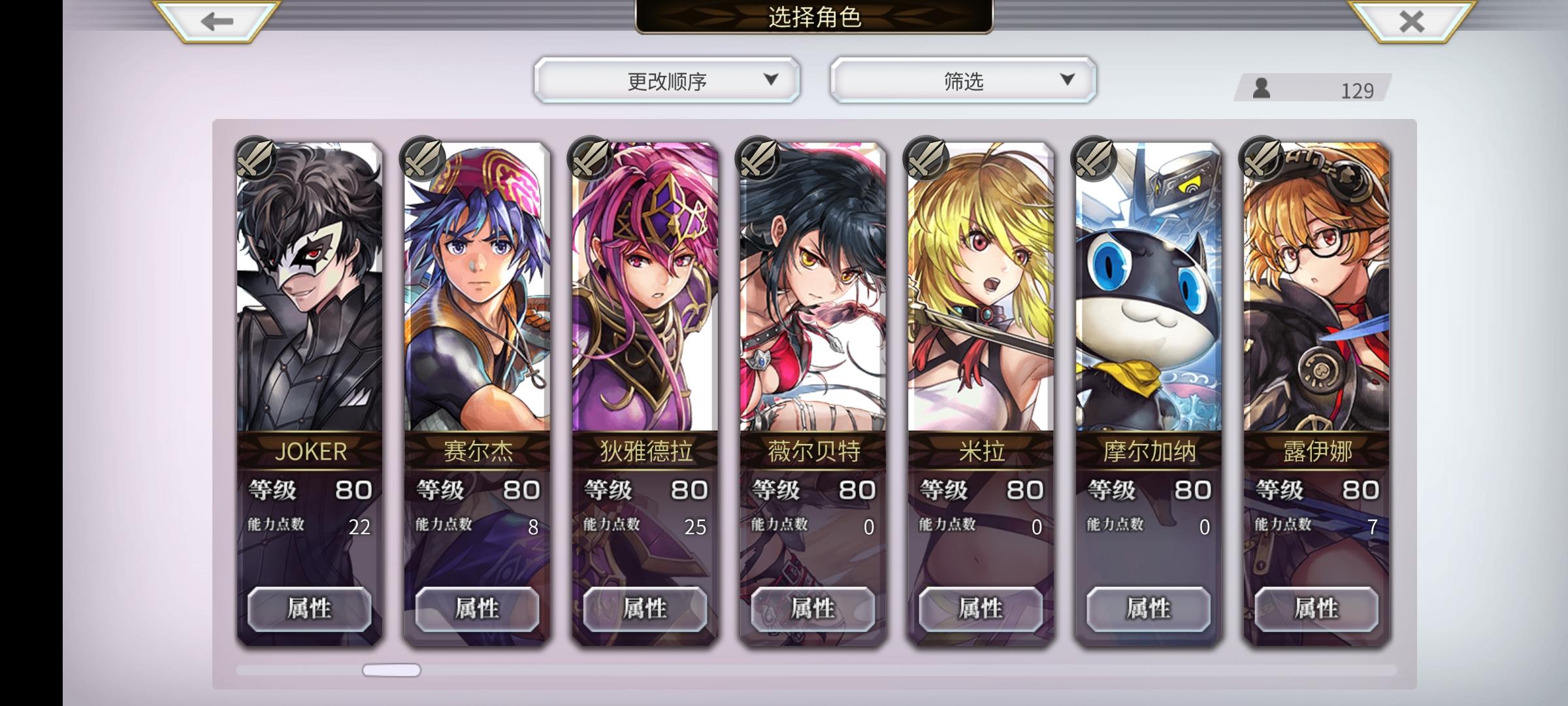Click the sword icon on 摩尔加纳's card

coord(1094,158)
